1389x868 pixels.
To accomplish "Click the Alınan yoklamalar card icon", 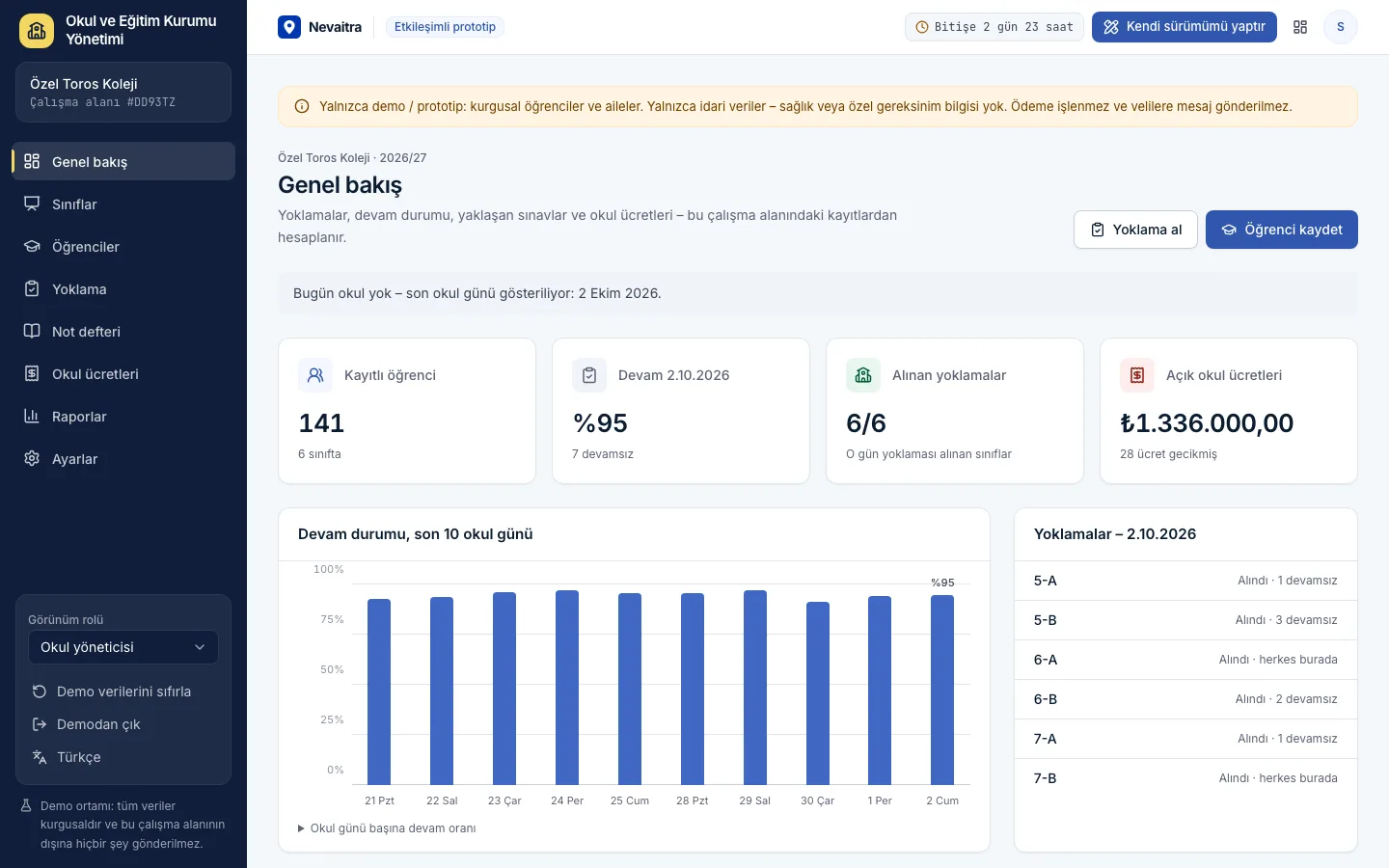I will (863, 375).
